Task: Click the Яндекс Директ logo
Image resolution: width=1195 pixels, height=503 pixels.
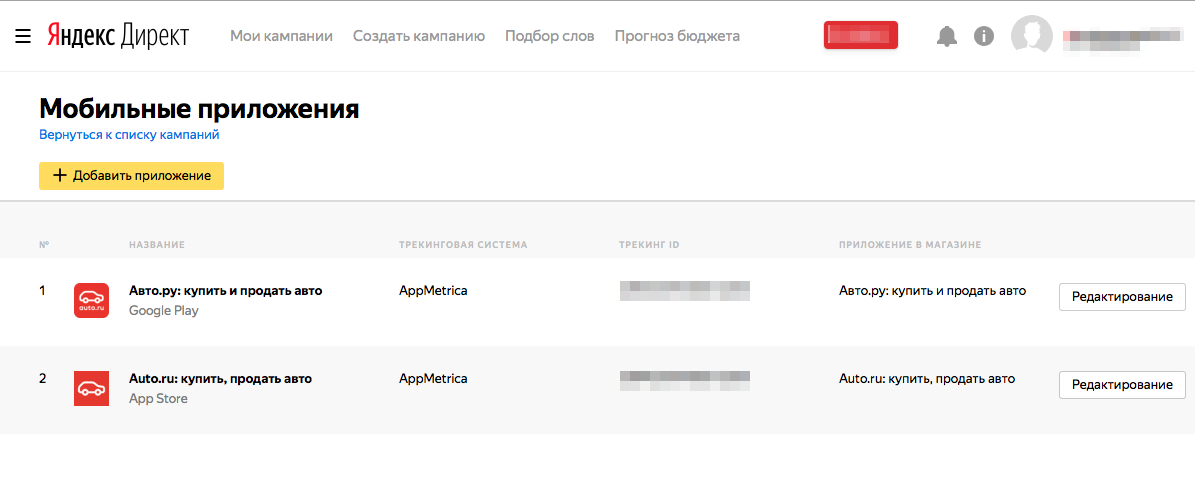Action: 118,36
